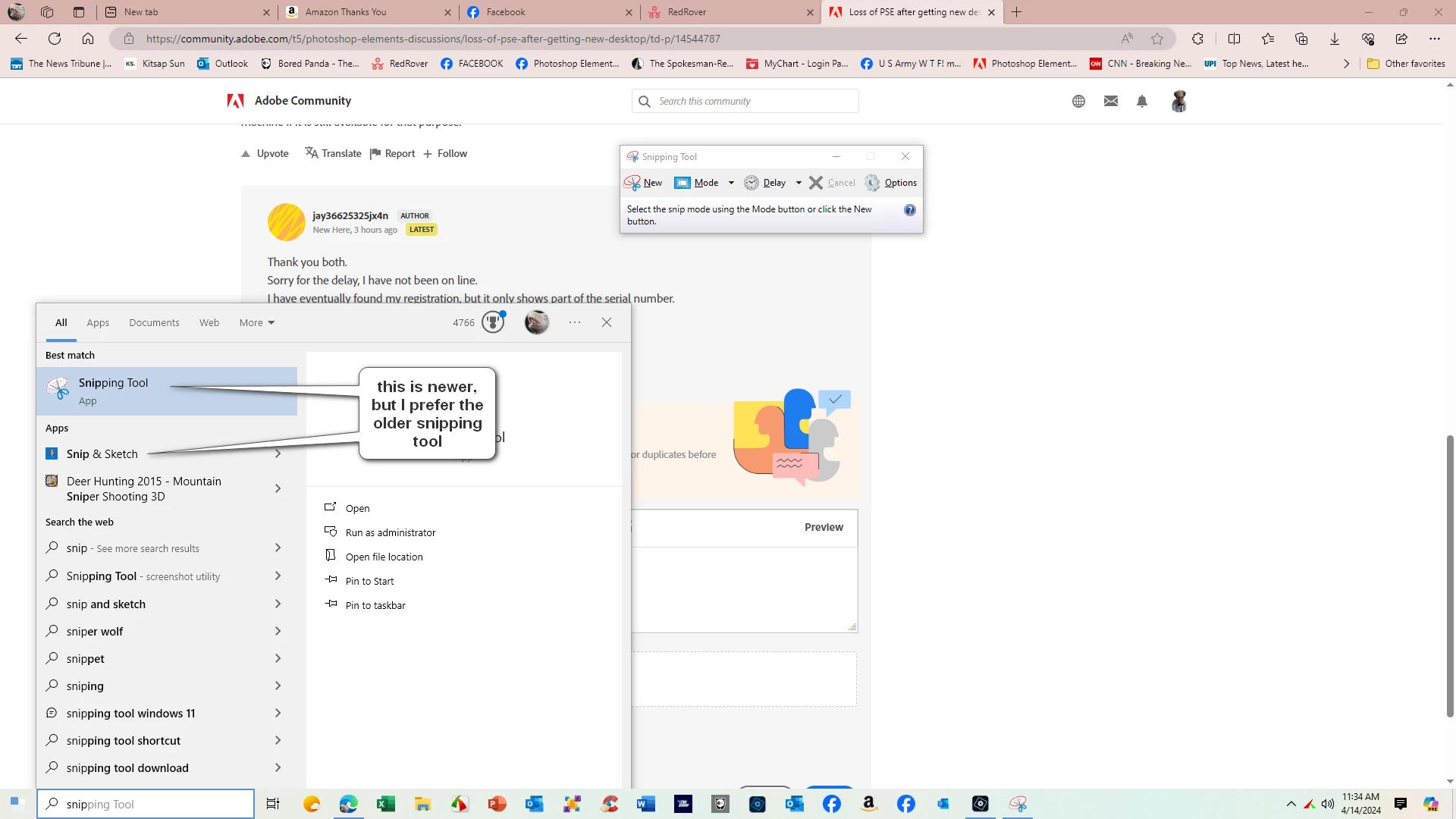Switch to the Apps search tab
1456x819 pixels.
pos(98,322)
